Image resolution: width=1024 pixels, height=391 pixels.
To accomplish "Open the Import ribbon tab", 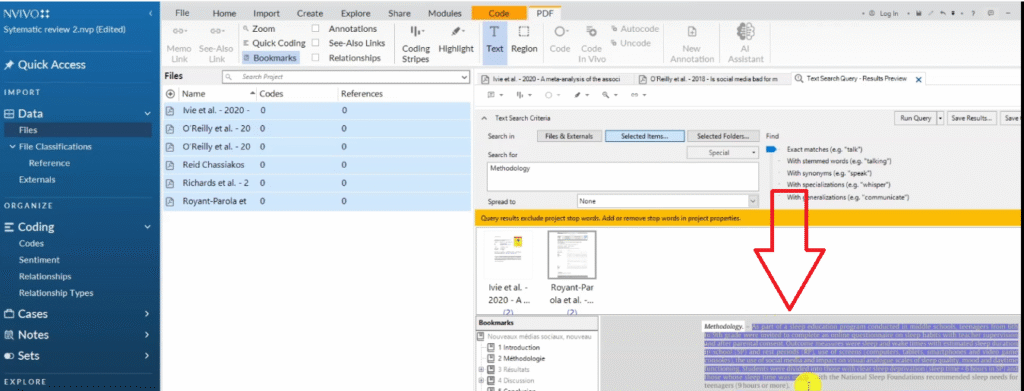I will coord(266,13).
